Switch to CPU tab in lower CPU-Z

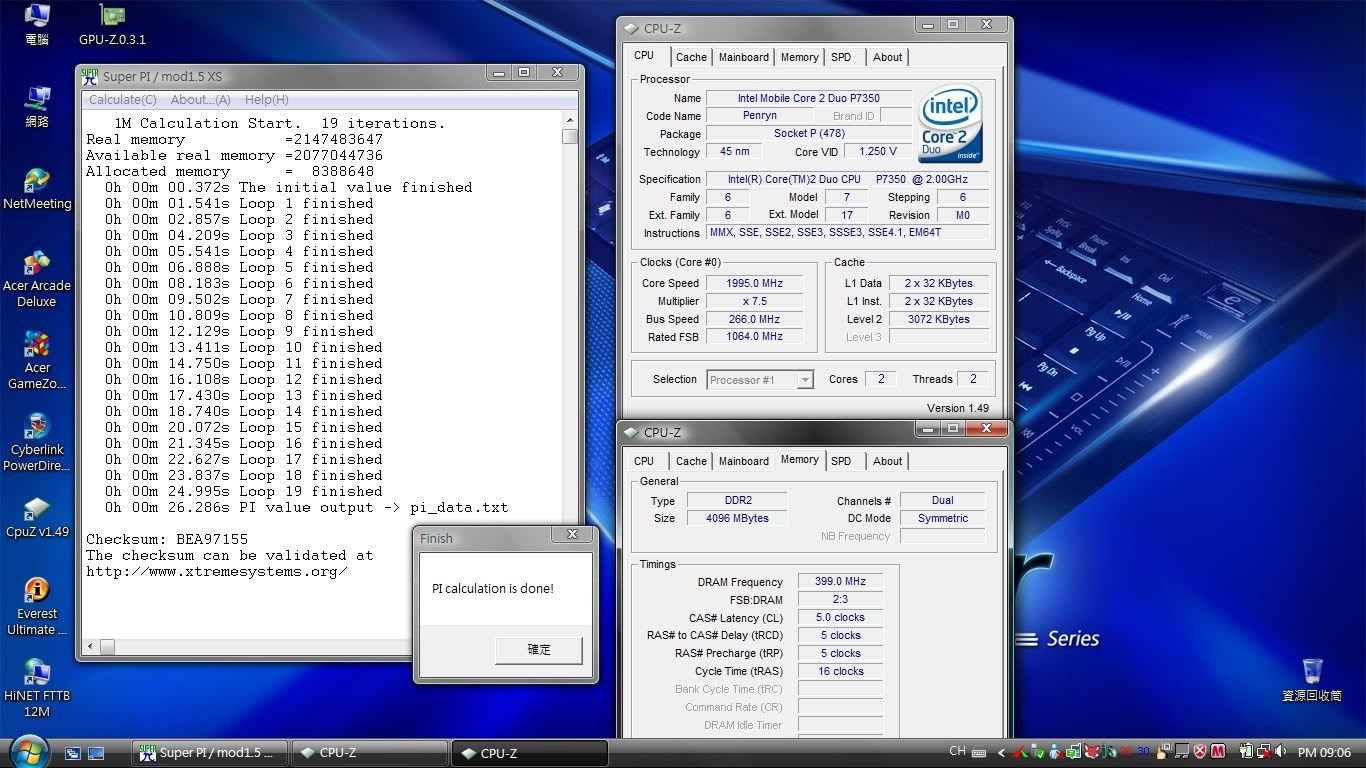(644, 461)
